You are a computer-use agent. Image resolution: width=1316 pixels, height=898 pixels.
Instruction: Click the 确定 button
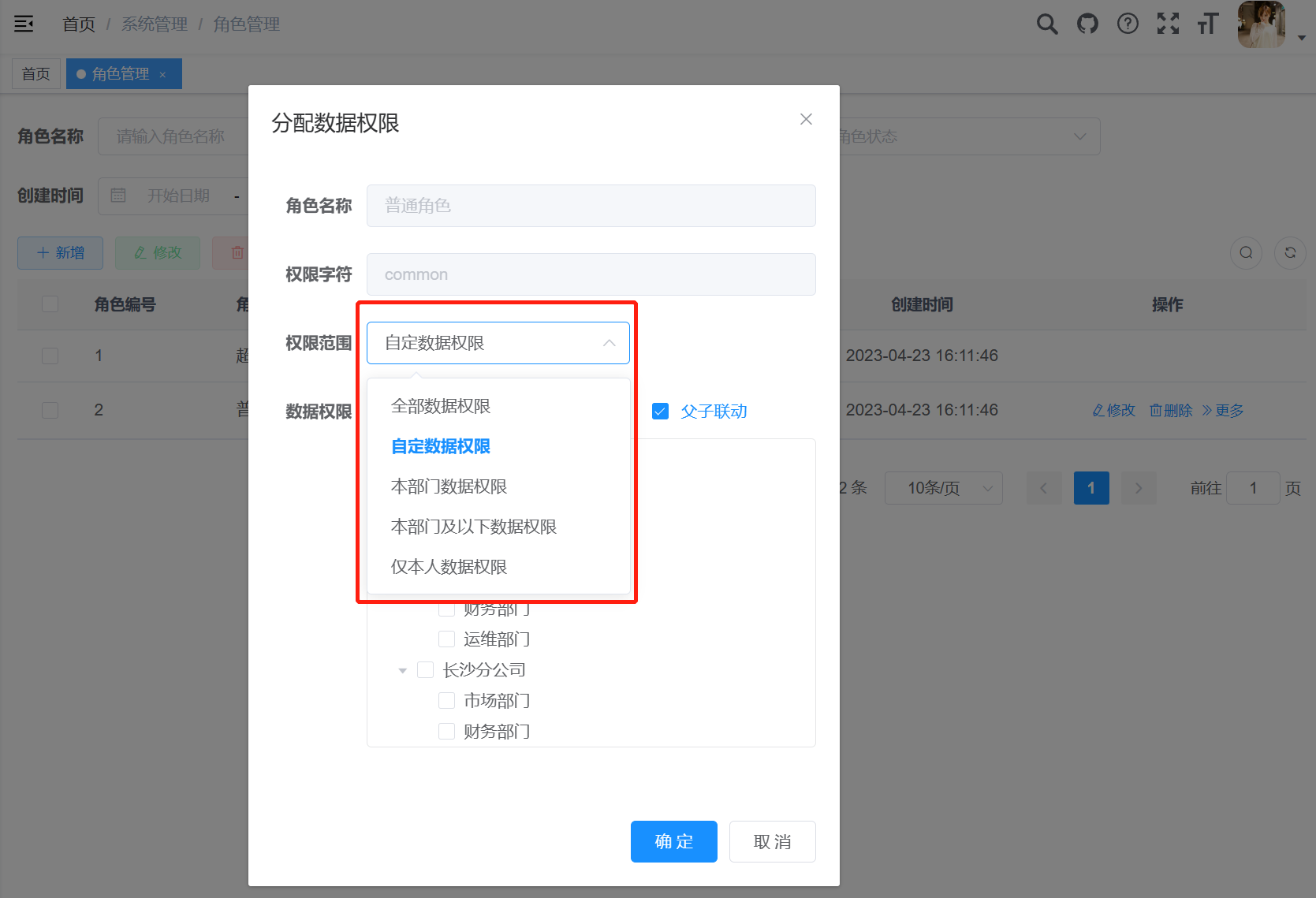pyautogui.click(x=674, y=841)
